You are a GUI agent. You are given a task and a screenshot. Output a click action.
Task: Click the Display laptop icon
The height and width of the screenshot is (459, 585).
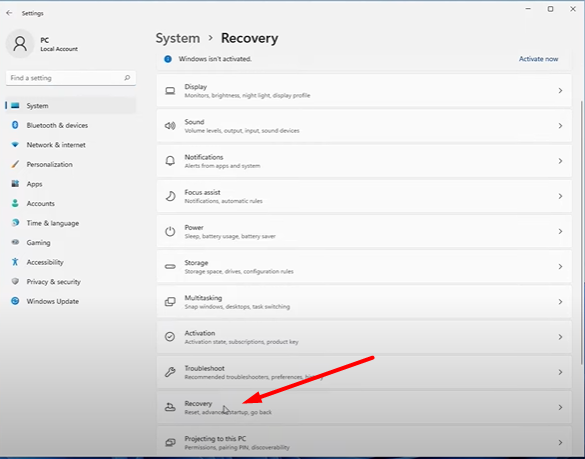(170, 91)
